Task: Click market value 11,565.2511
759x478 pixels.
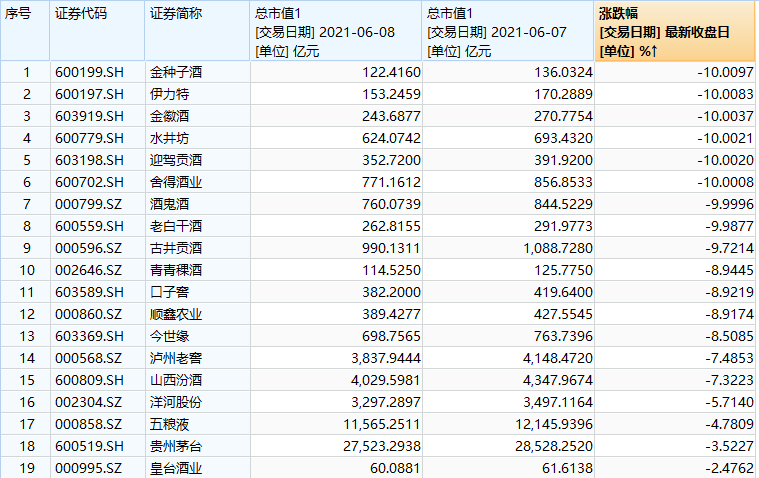Action: (381, 424)
